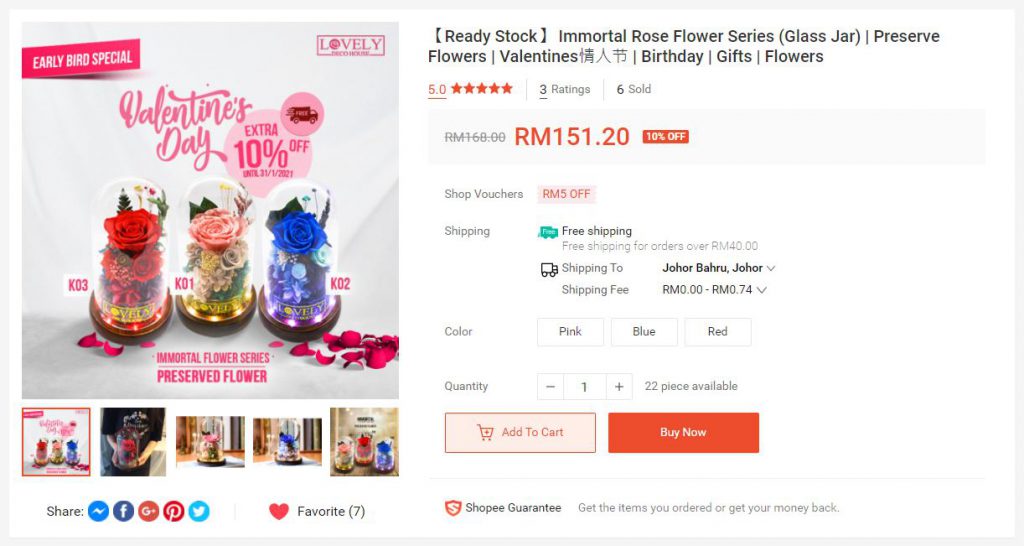Click the Shopee Guarantee shield icon
The width and height of the screenshot is (1024, 546).
[x=453, y=508]
